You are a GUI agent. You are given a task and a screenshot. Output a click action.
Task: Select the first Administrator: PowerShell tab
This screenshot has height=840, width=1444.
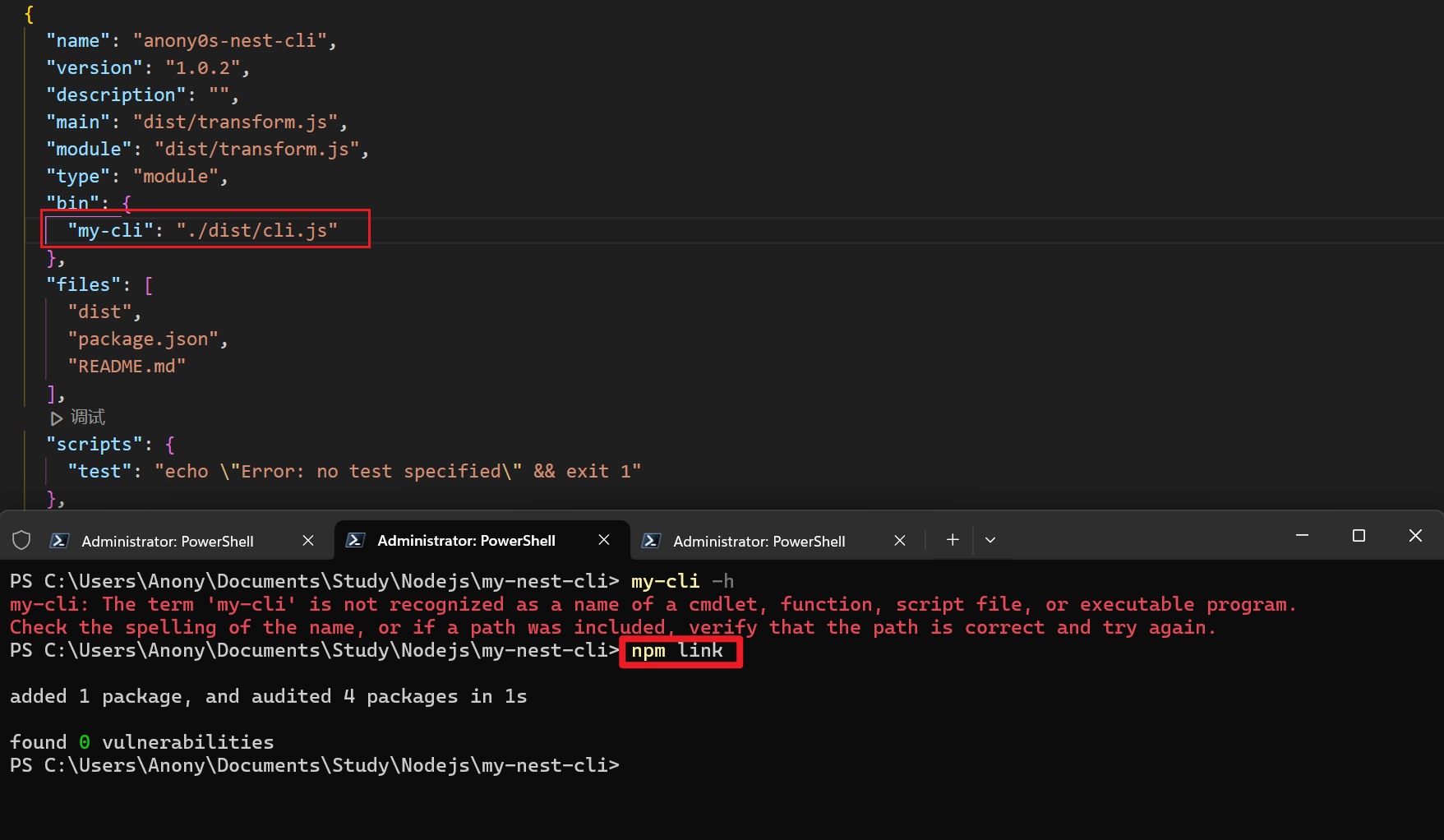[167, 540]
